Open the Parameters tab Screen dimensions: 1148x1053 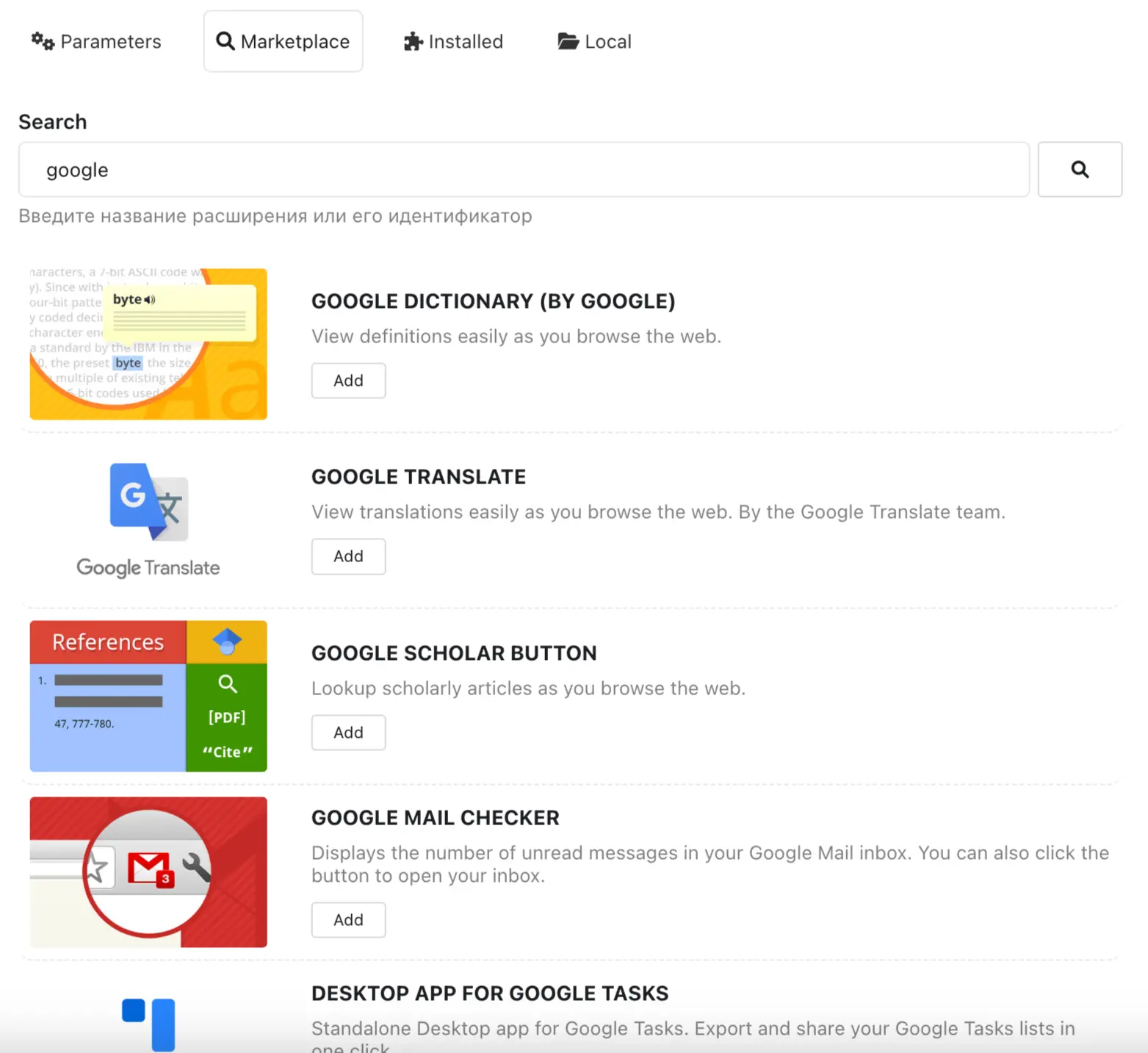pyautogui.click(x=96, y=42)
